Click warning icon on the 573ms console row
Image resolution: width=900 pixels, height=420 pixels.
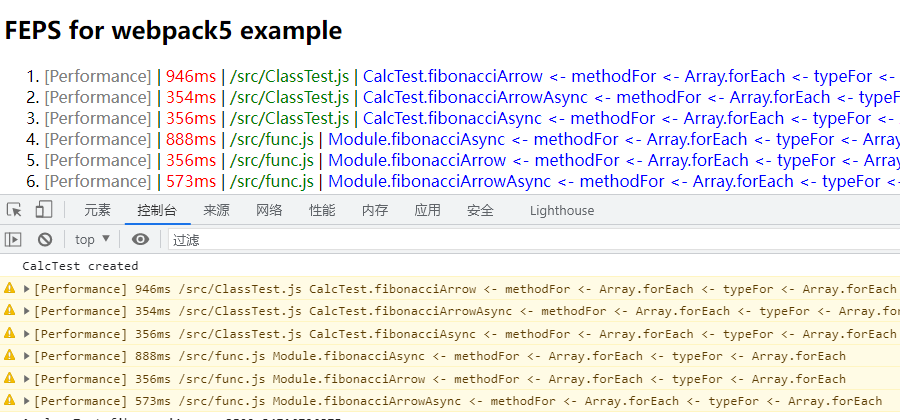click(x=9, y=400)
